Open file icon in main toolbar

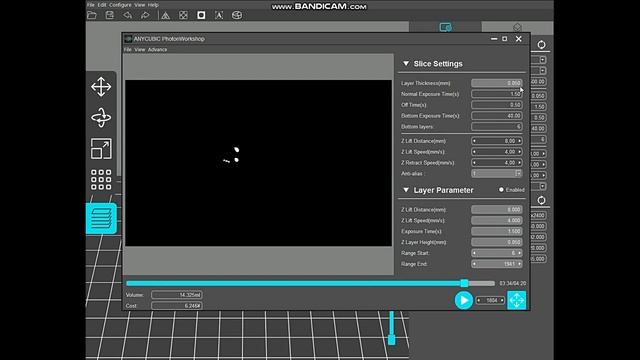92,16
